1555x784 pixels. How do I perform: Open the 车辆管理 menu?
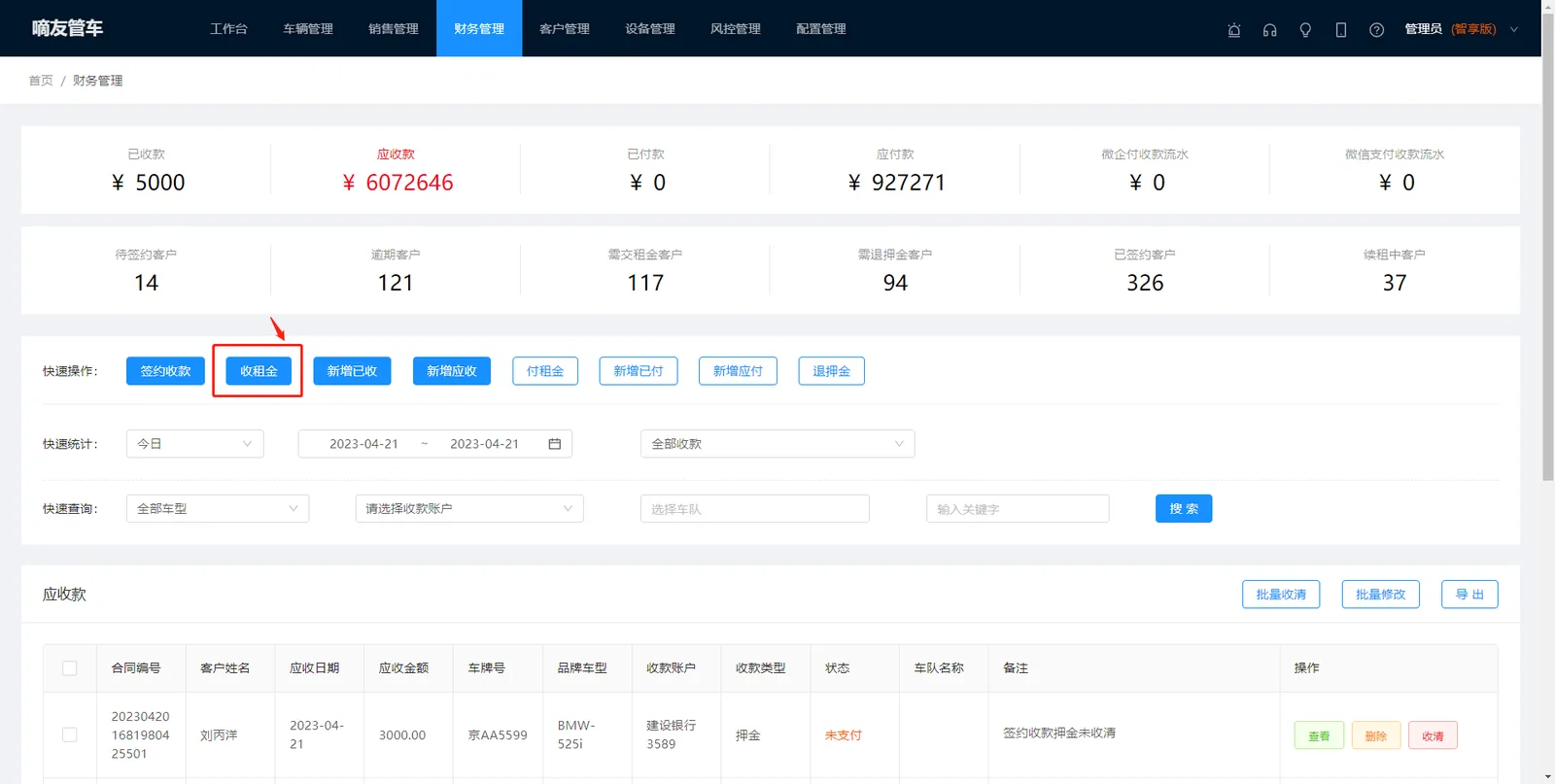coord(308,29)
